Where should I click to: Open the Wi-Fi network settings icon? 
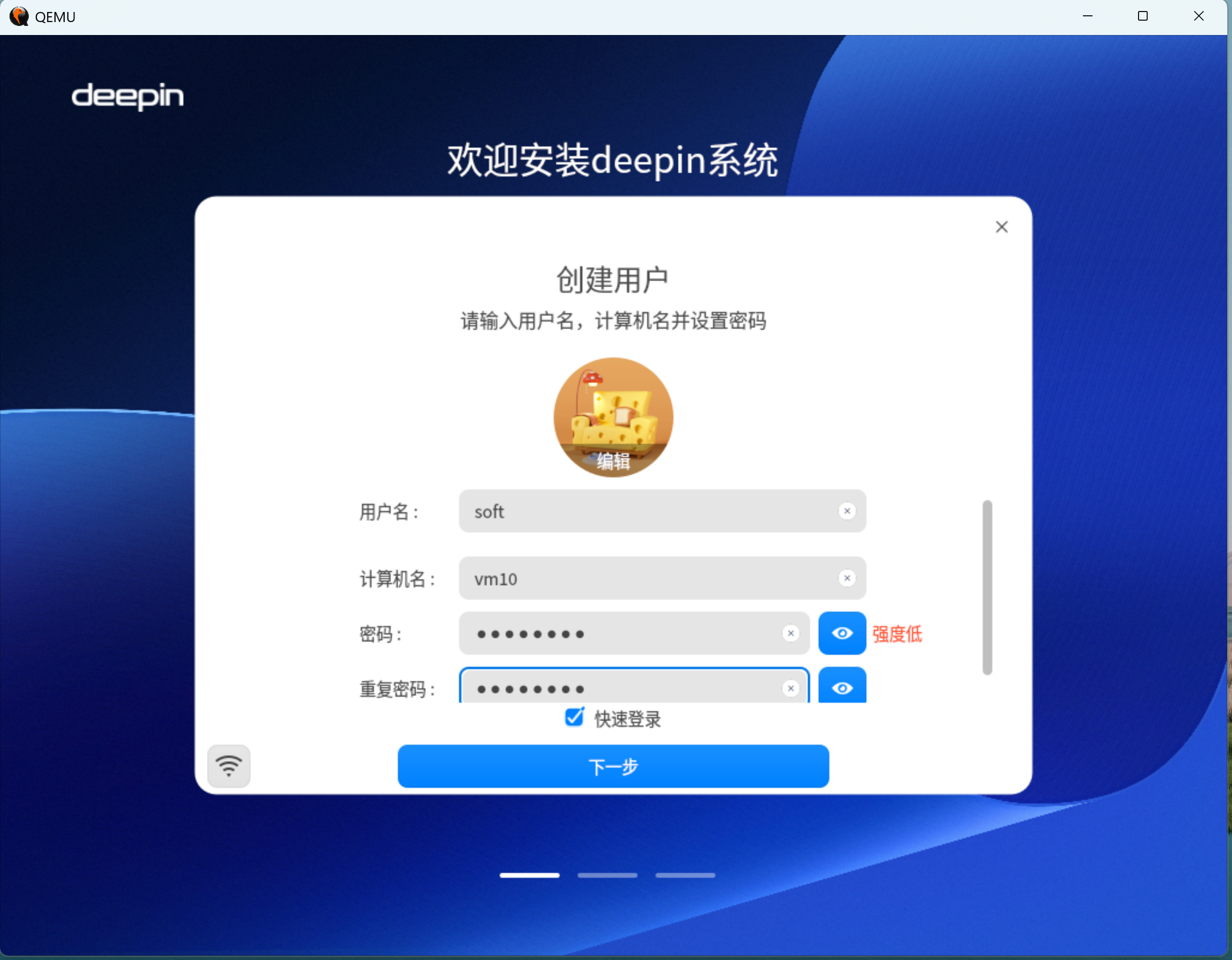(229, 766)
